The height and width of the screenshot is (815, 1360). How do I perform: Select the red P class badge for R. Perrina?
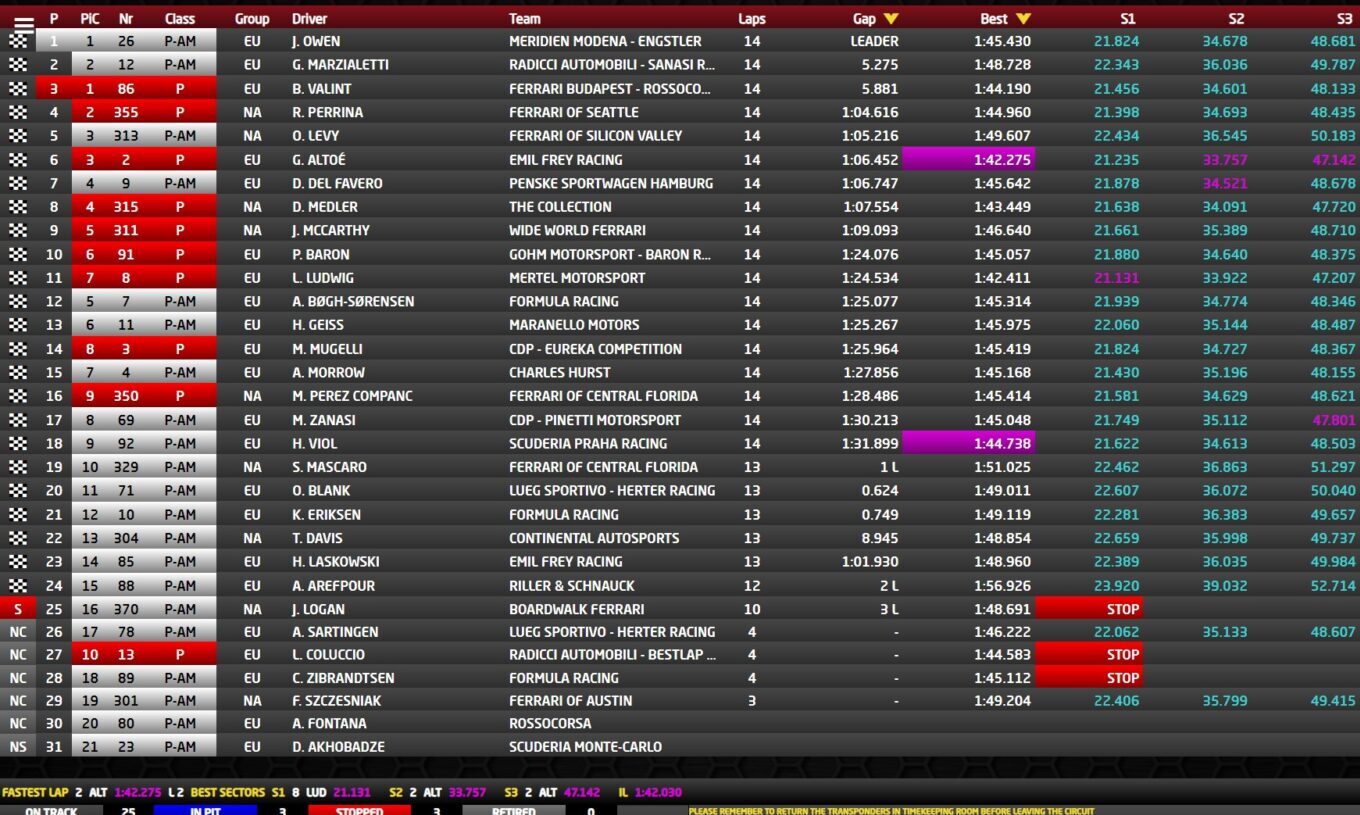(x=180, y=112)
